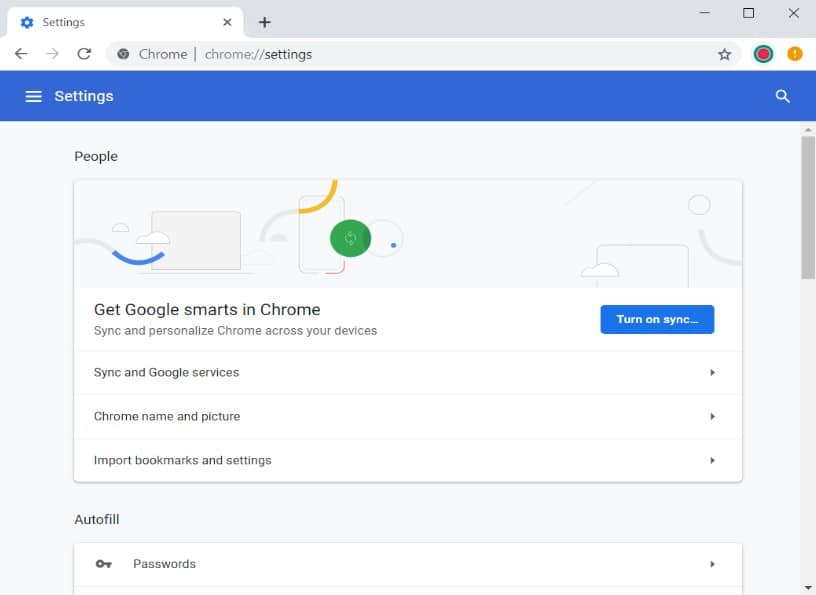The image size is (816, 595).
Task: Expand Chrome name and picture arrow
Action: [x=712, y=416]
